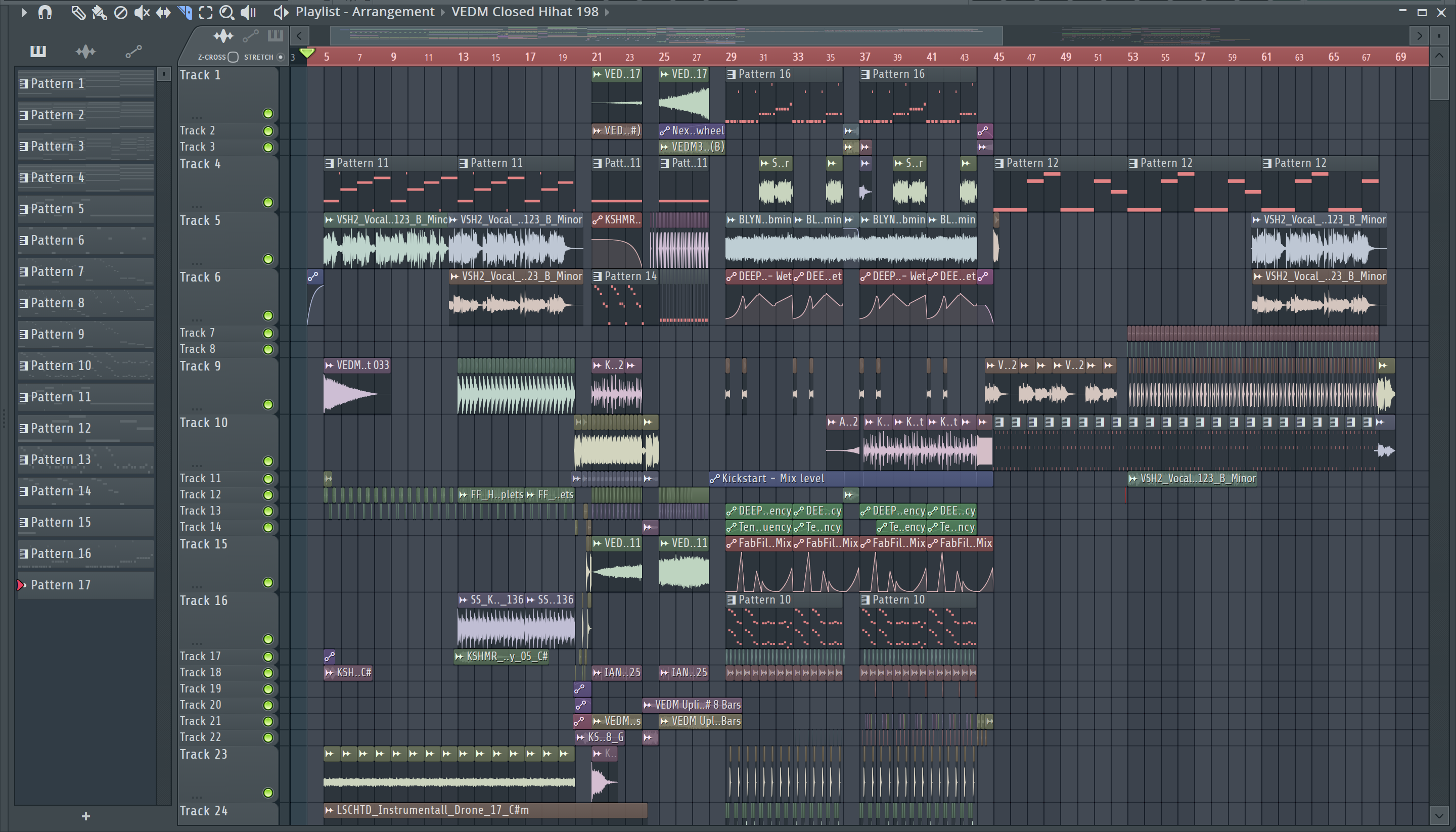
Task: Mute Track 4 with its green light
Action: coord(268,203)
